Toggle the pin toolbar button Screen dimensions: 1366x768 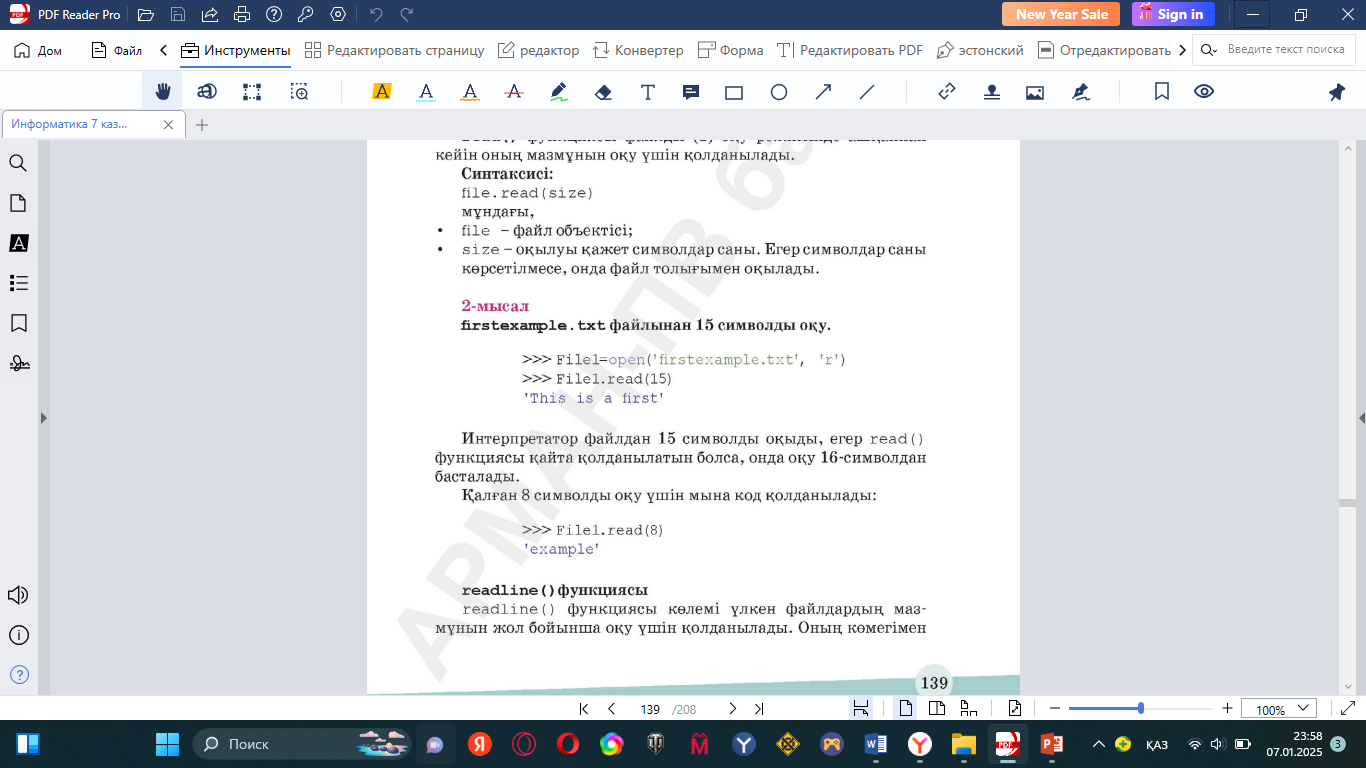click(x=1337, y=92)
